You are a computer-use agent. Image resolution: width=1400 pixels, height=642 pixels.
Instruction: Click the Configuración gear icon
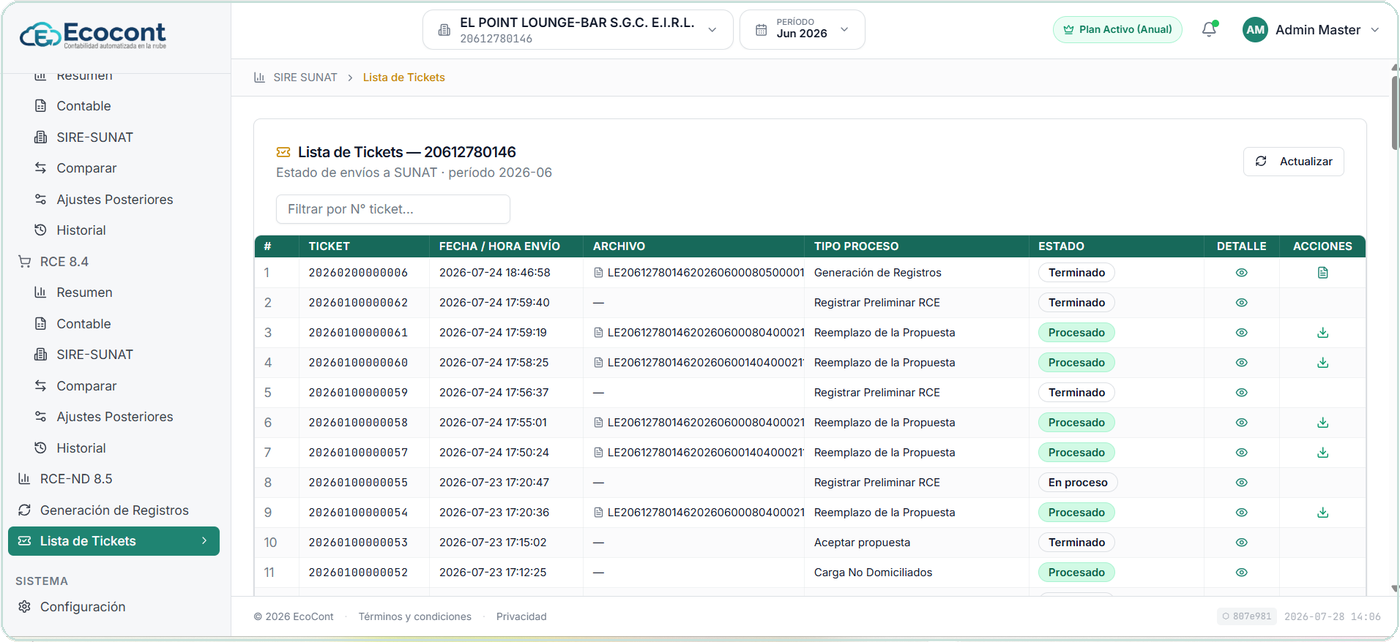[24, 607]
